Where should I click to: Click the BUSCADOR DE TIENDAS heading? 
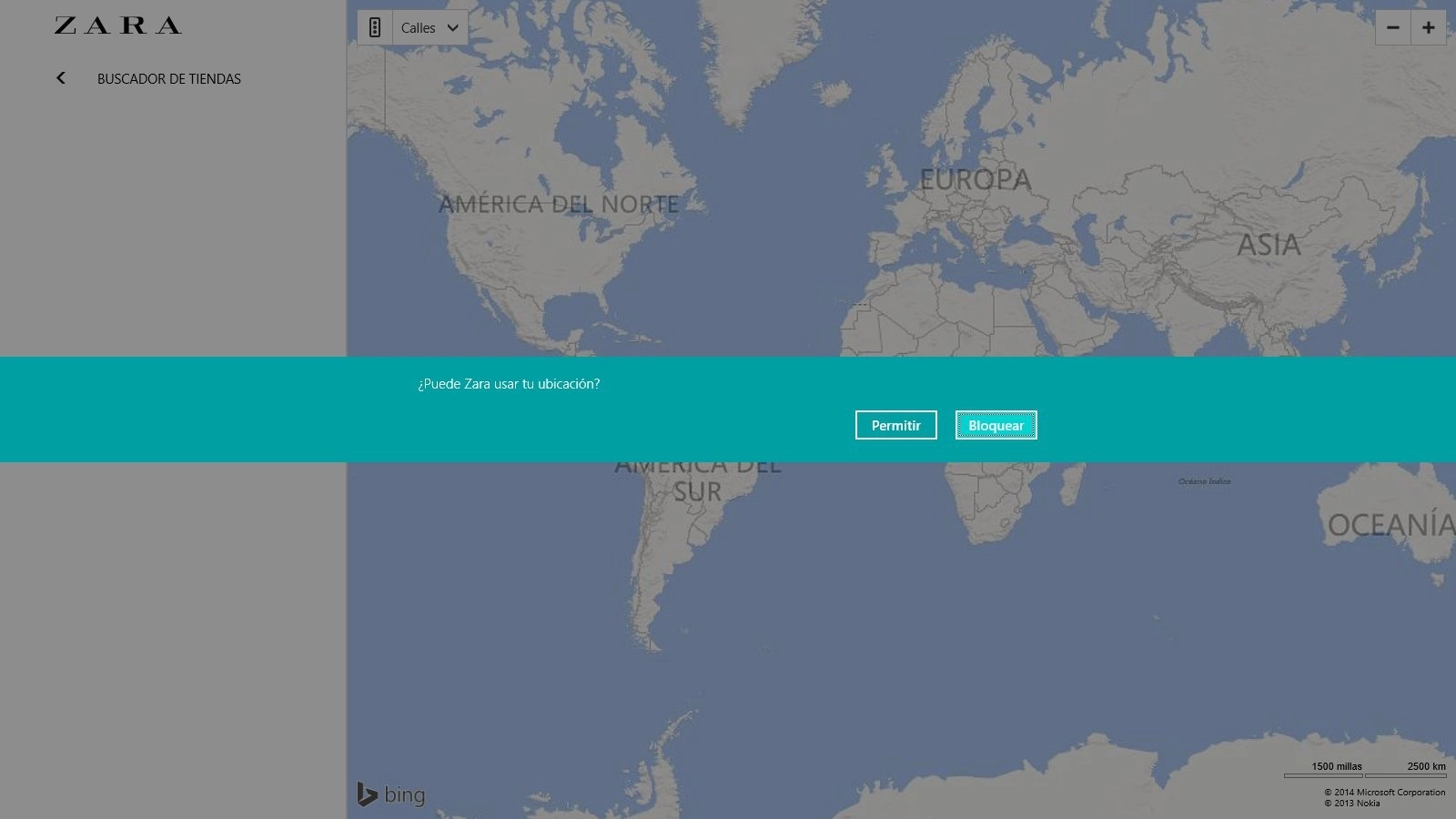(169, 79)
